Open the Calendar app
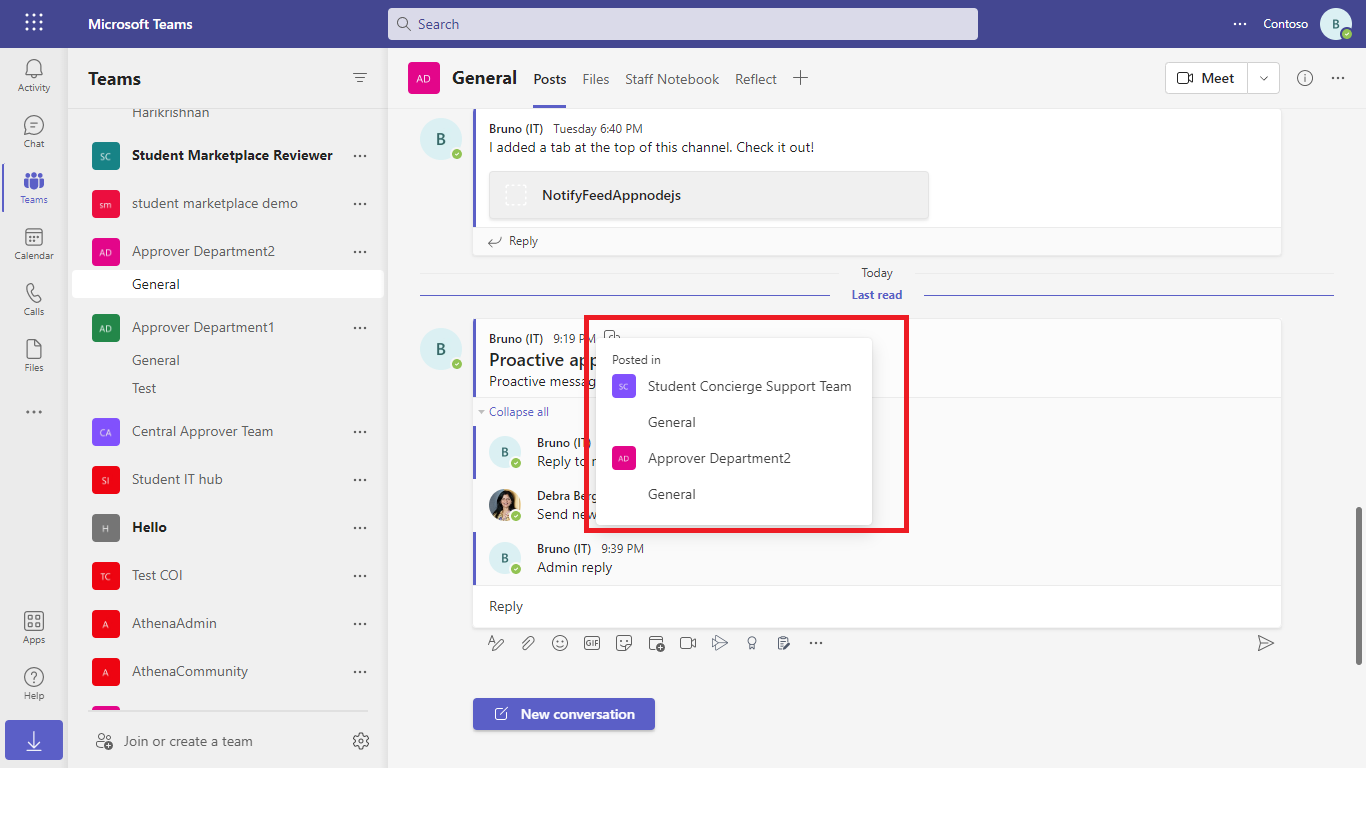The image size is (1366, 834). [34, 244]
